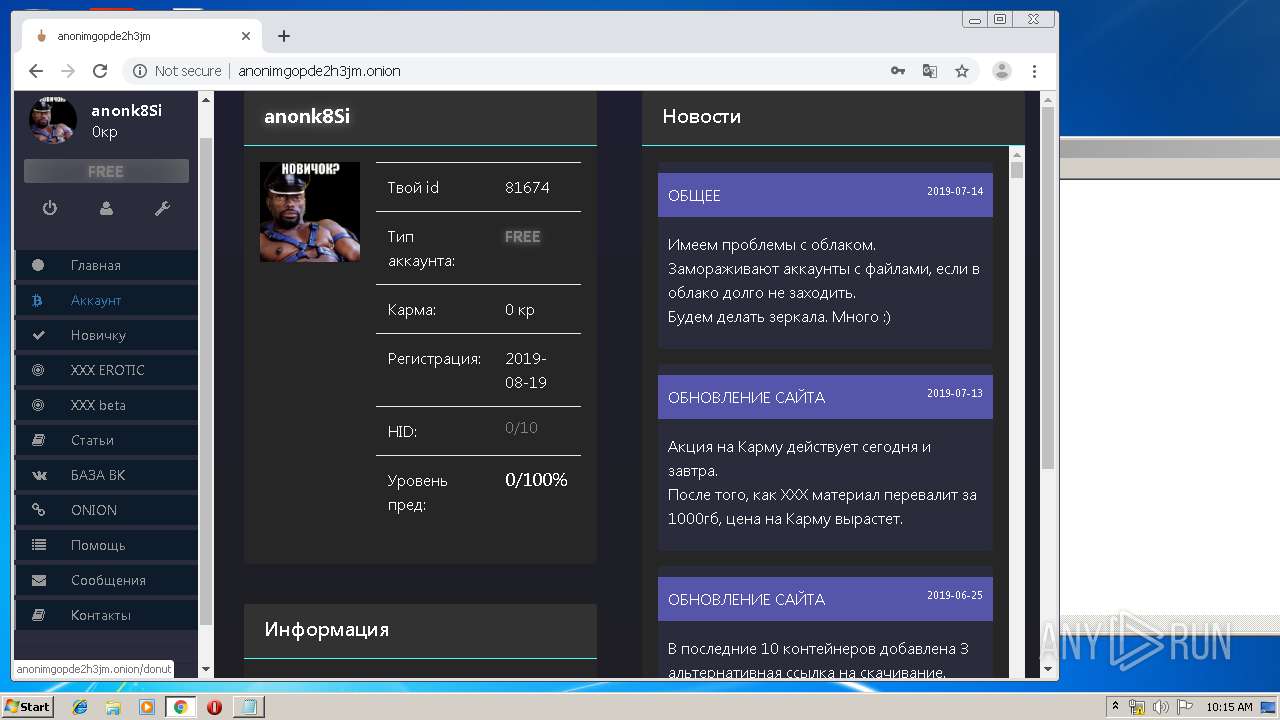Select the anonimgopde2h3jm browser tab
The height and width of the screenshot is (720, 1280).
click(x=142, y=36)
